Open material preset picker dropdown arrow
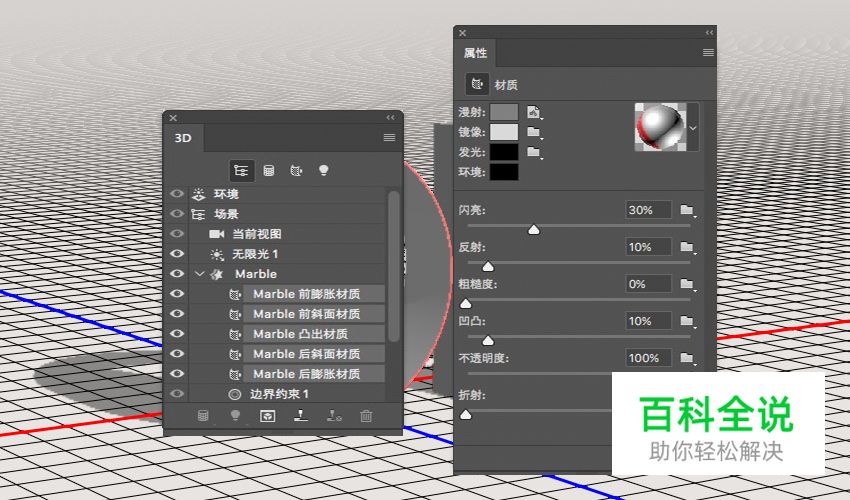The image size is (850, 500). [x=693, y=129]
